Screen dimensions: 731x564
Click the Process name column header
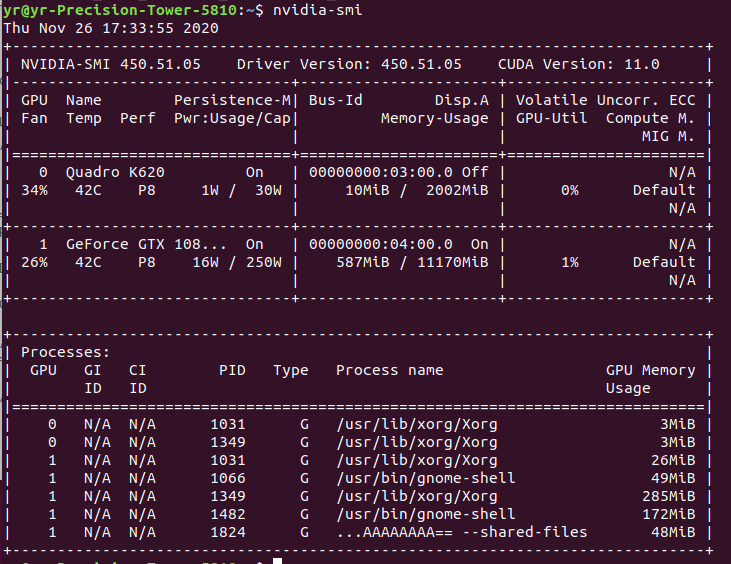[390, 370]
